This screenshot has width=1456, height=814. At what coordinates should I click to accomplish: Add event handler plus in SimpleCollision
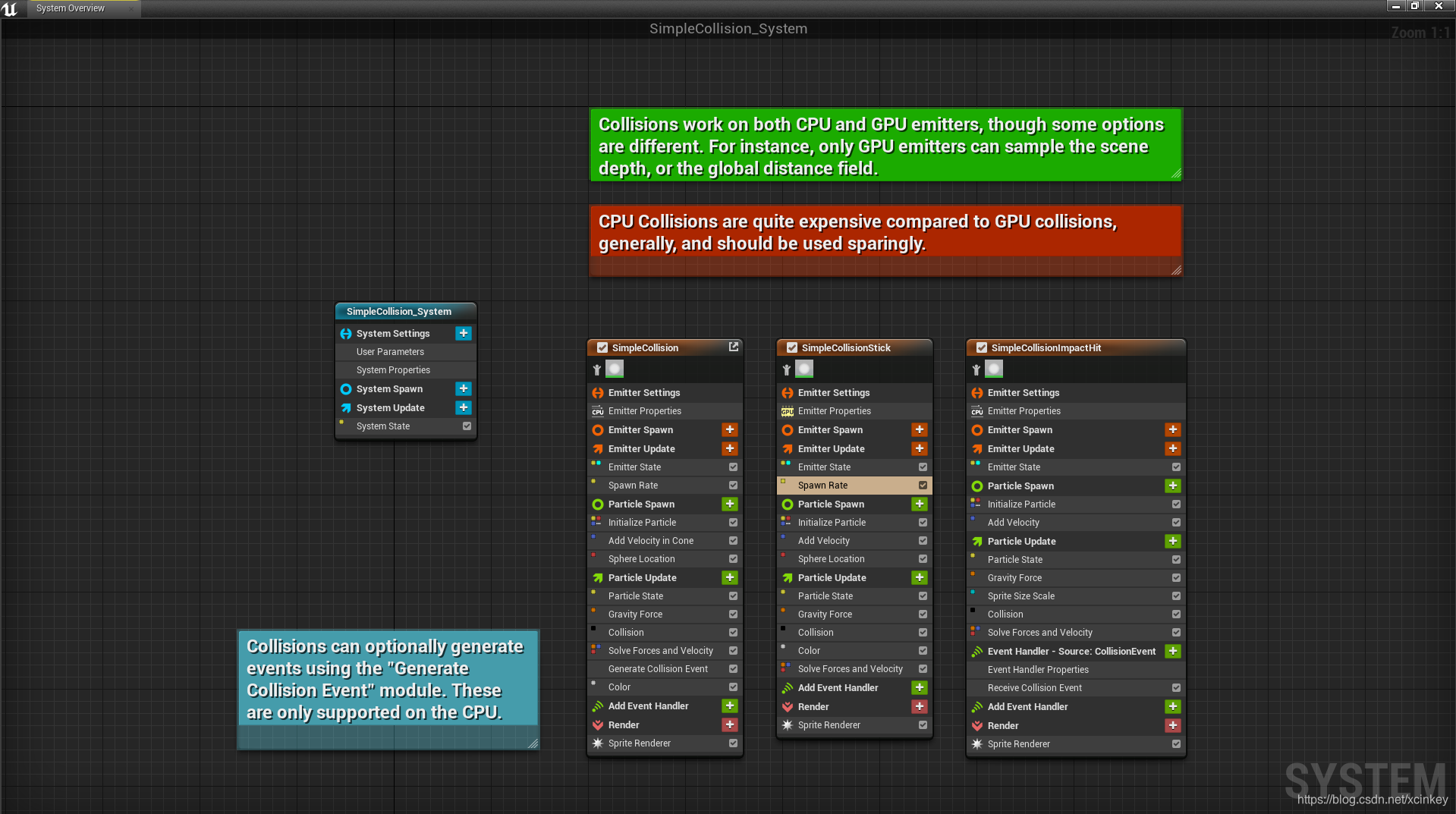(x=730, y=706)
